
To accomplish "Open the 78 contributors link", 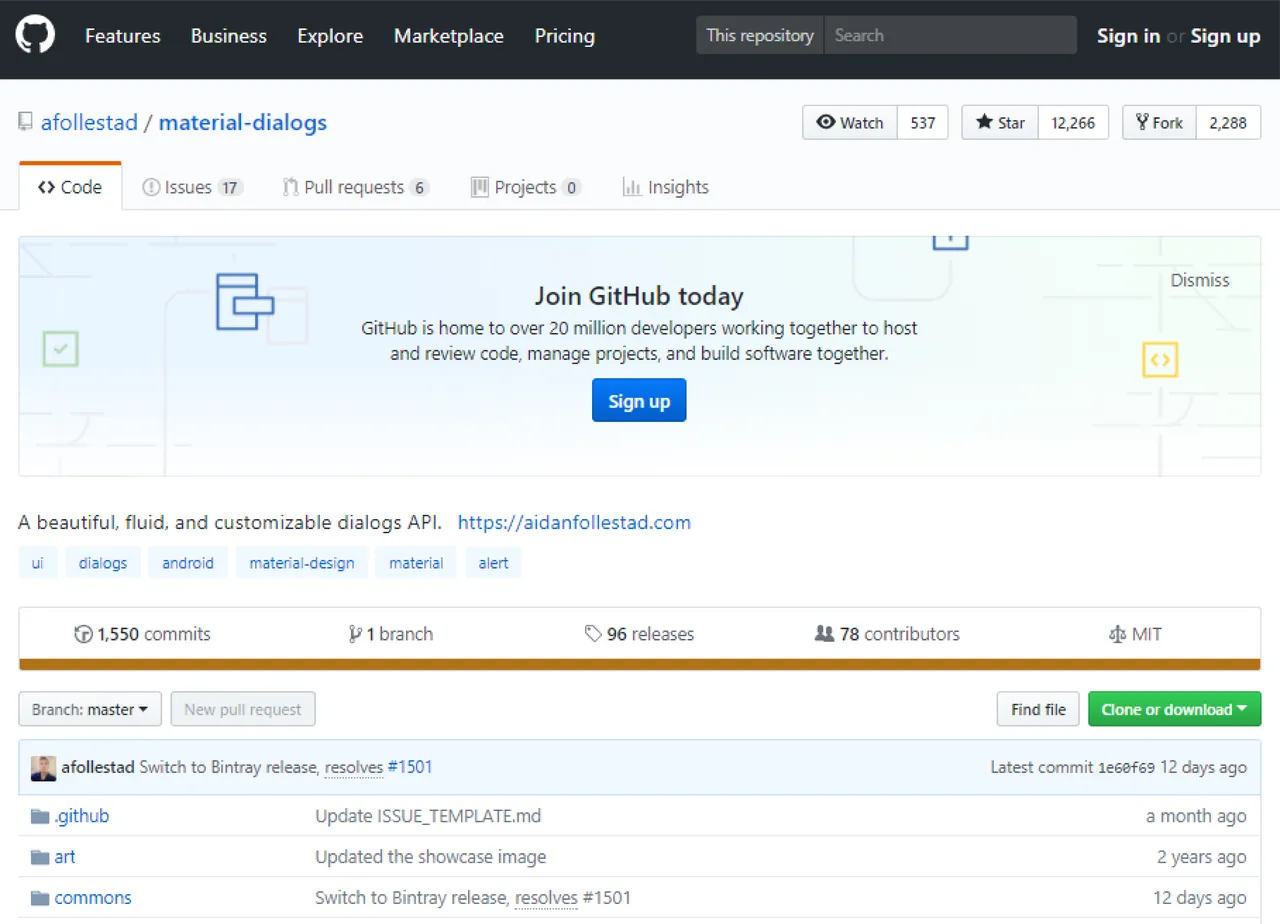I will 888,634.
